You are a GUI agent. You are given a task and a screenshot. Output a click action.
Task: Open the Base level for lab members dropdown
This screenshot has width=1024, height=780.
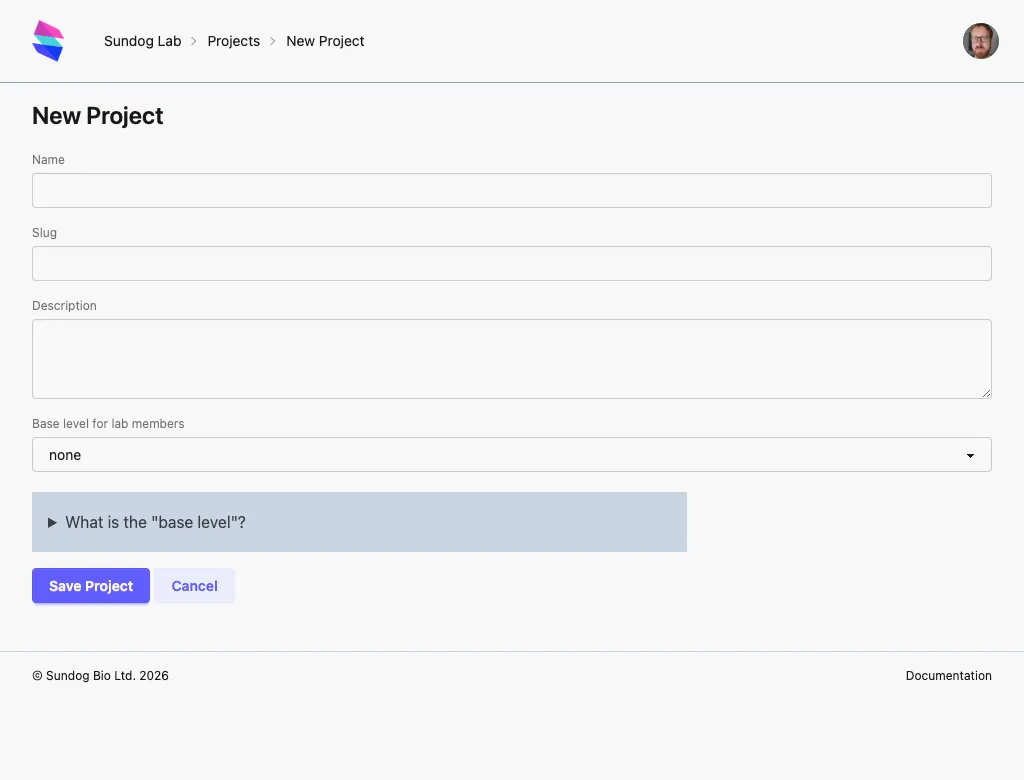click(512, 455)
